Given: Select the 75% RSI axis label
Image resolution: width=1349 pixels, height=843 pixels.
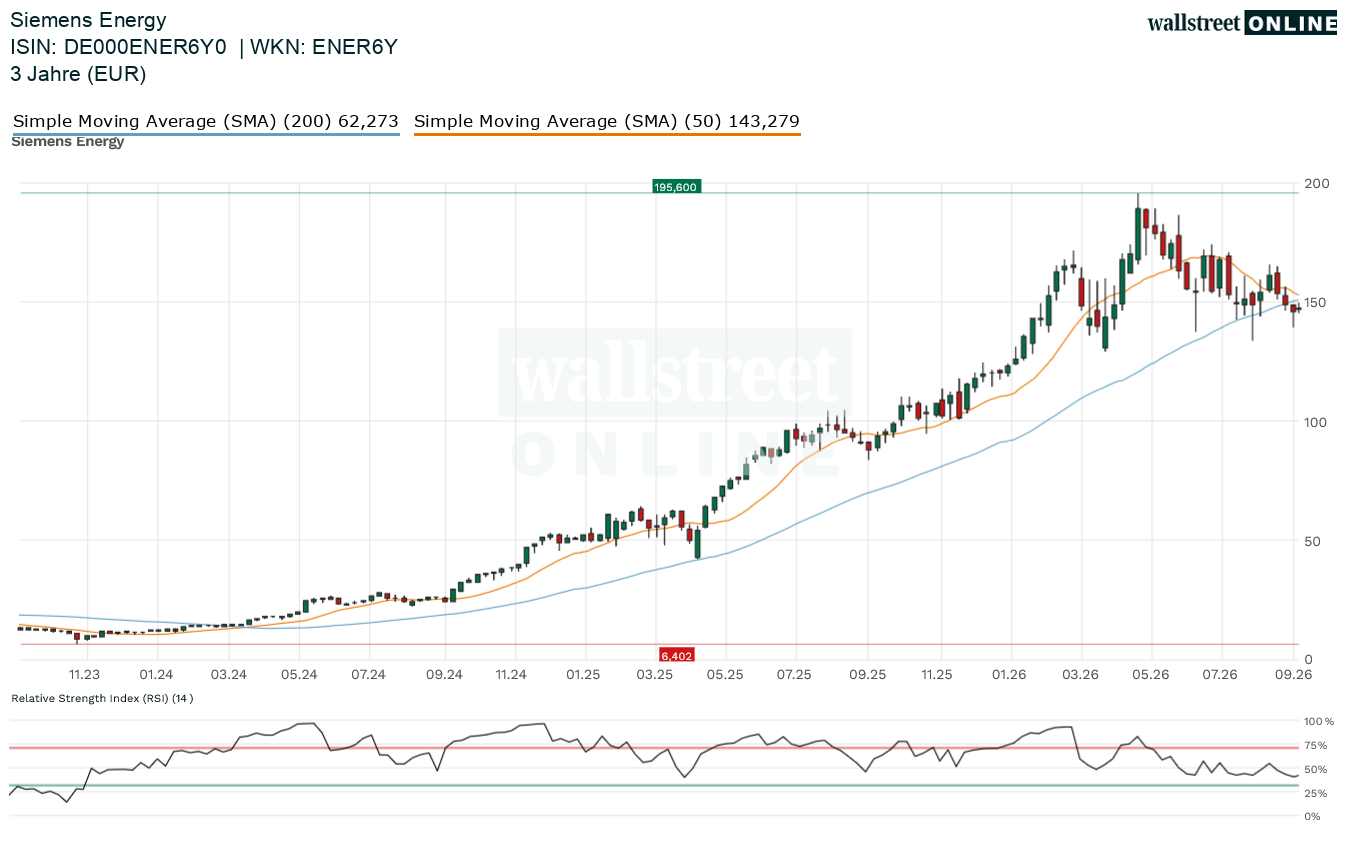Looking at the screenshot, I should click(x=1316, y=745).
